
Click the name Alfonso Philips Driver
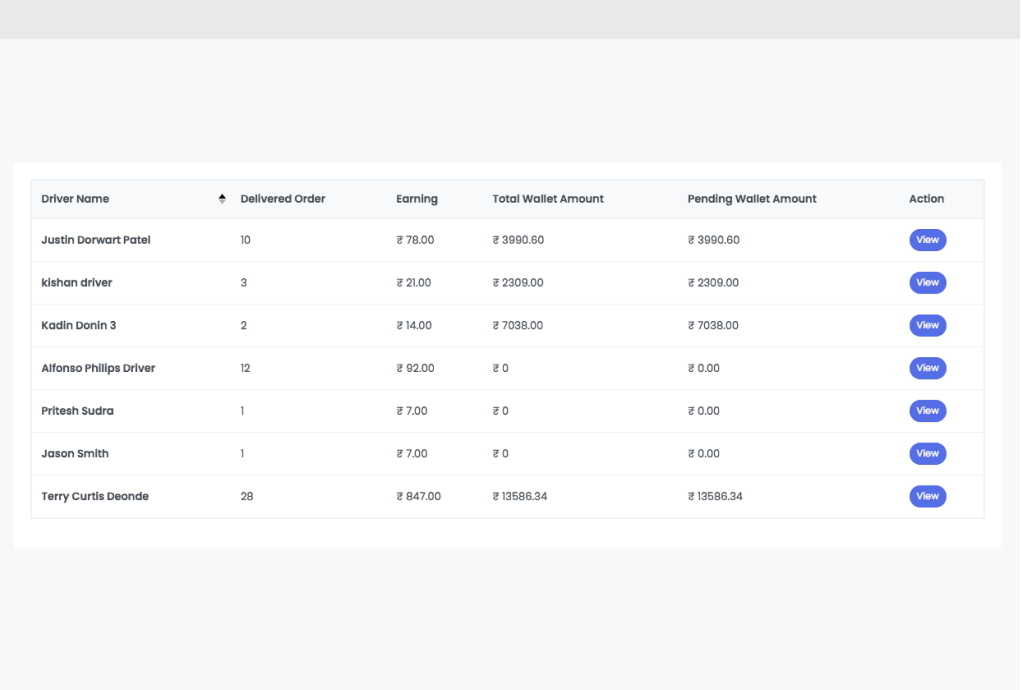click(98, 368)
